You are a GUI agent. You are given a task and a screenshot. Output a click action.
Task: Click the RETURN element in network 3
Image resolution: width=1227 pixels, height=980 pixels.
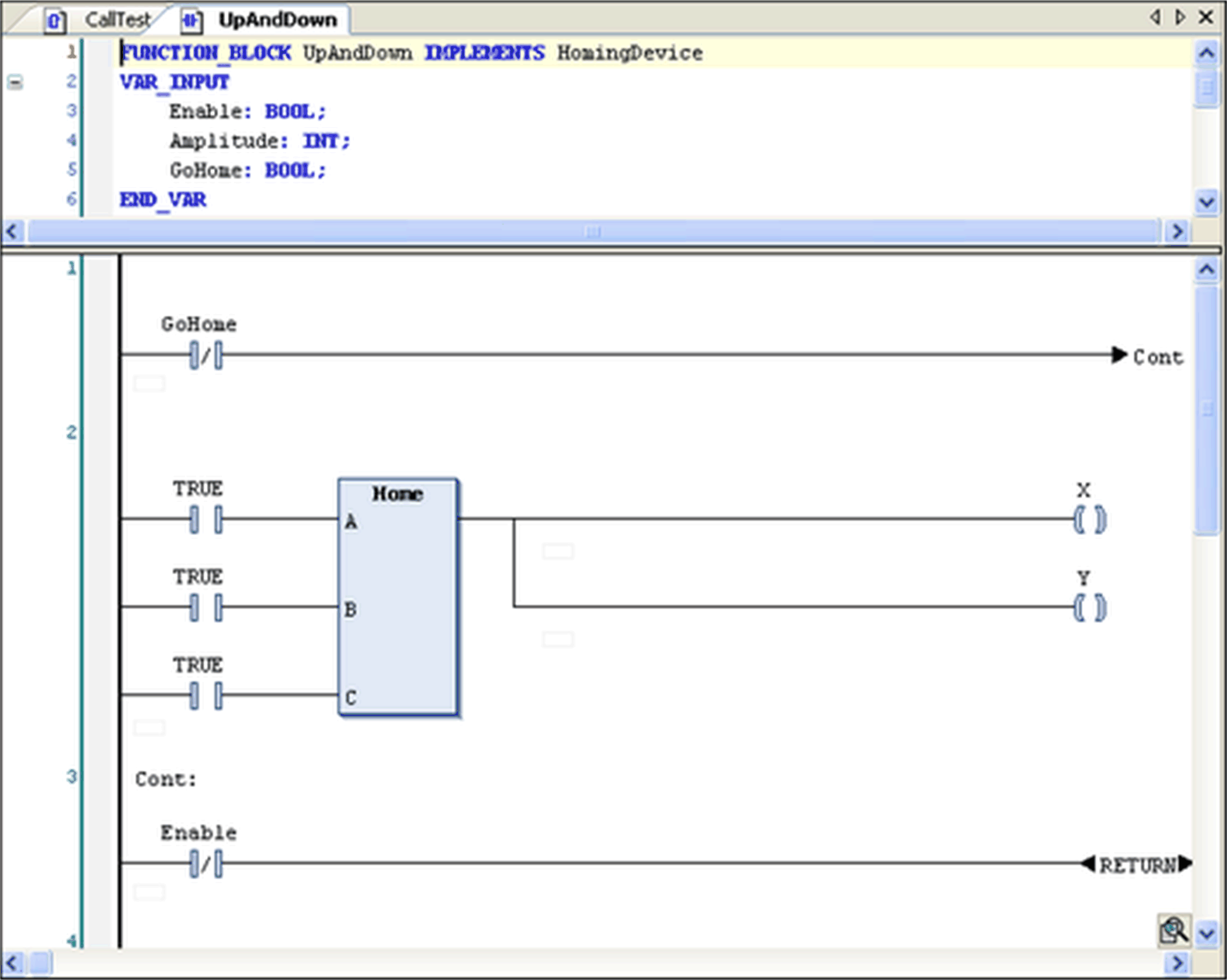[1136, 865]
